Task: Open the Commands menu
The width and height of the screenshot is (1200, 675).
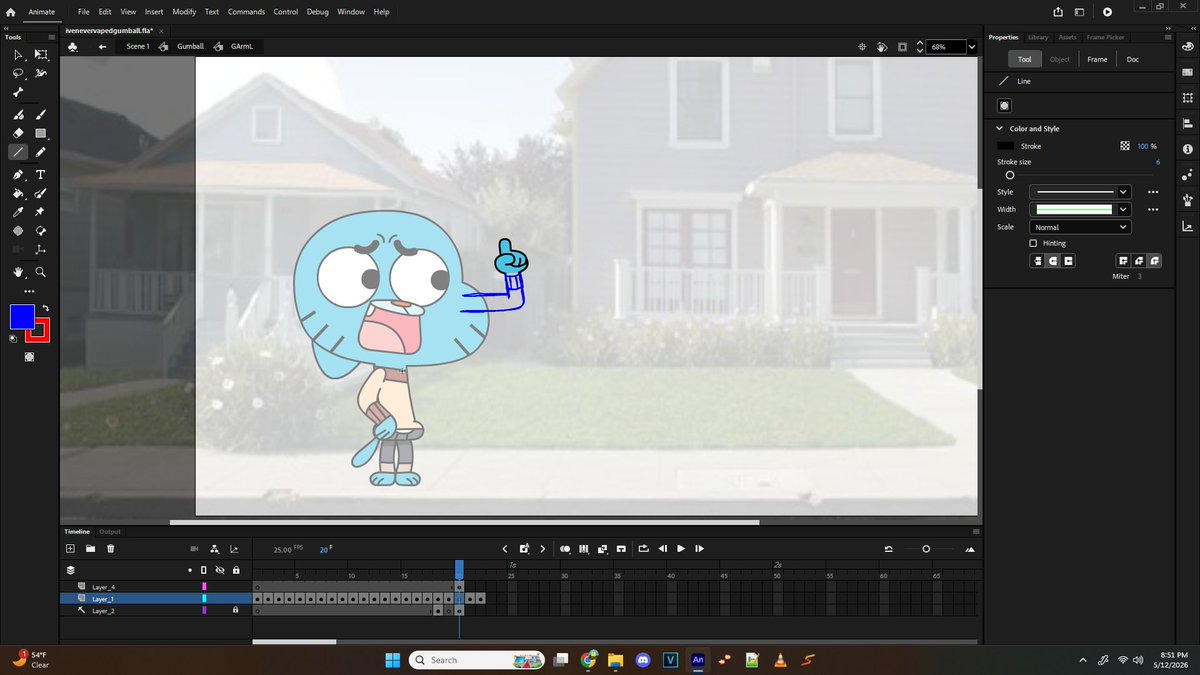Action: pyautogui.click(x=246, y=12)
